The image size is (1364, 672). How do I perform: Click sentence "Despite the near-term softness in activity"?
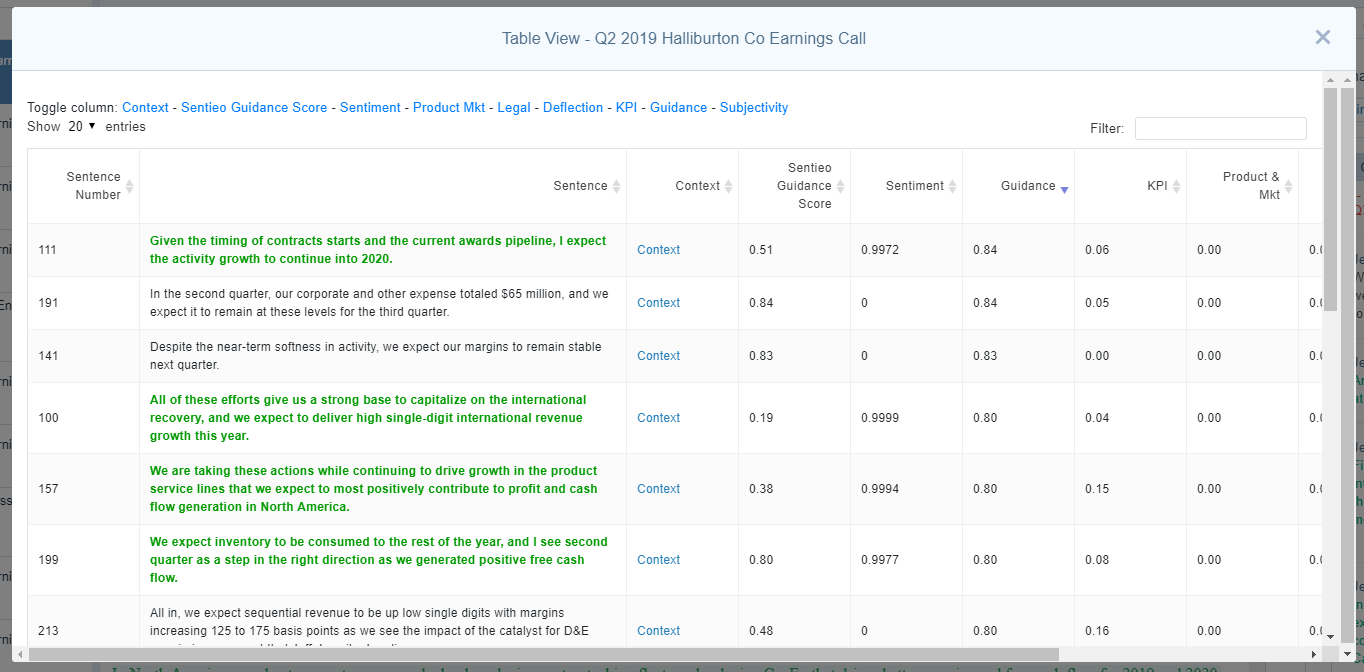(x=376, y=356)
